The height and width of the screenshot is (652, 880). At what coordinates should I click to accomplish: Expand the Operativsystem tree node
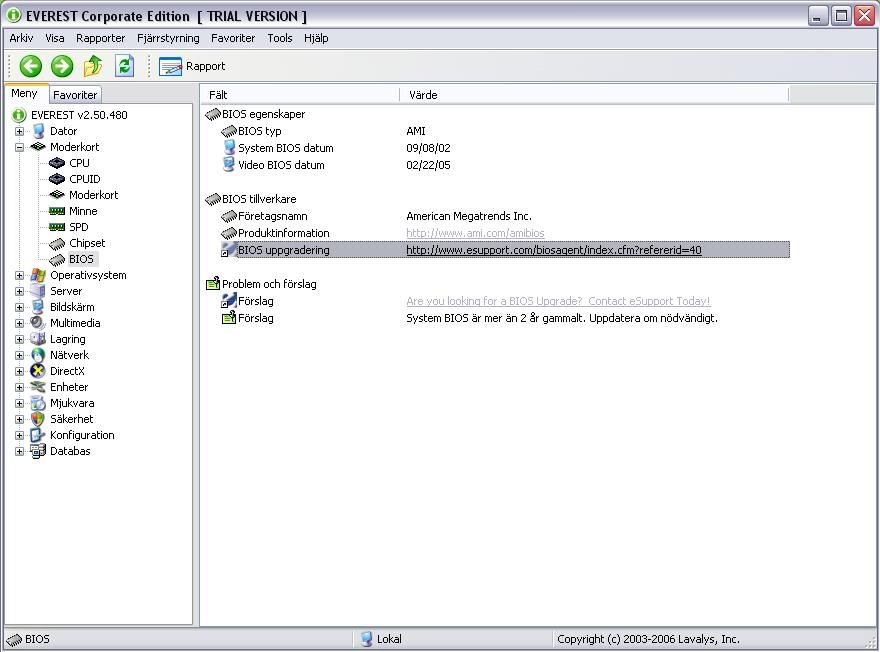tap(19, 275)
